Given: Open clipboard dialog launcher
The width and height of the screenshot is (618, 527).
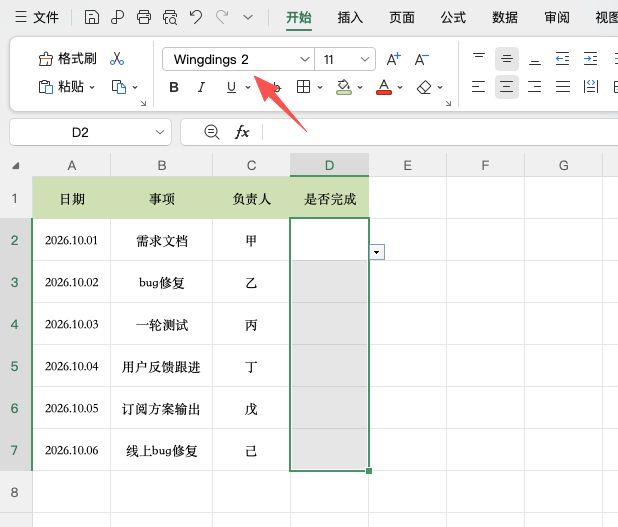Looking at the screenshot, I should pos(143,103).
